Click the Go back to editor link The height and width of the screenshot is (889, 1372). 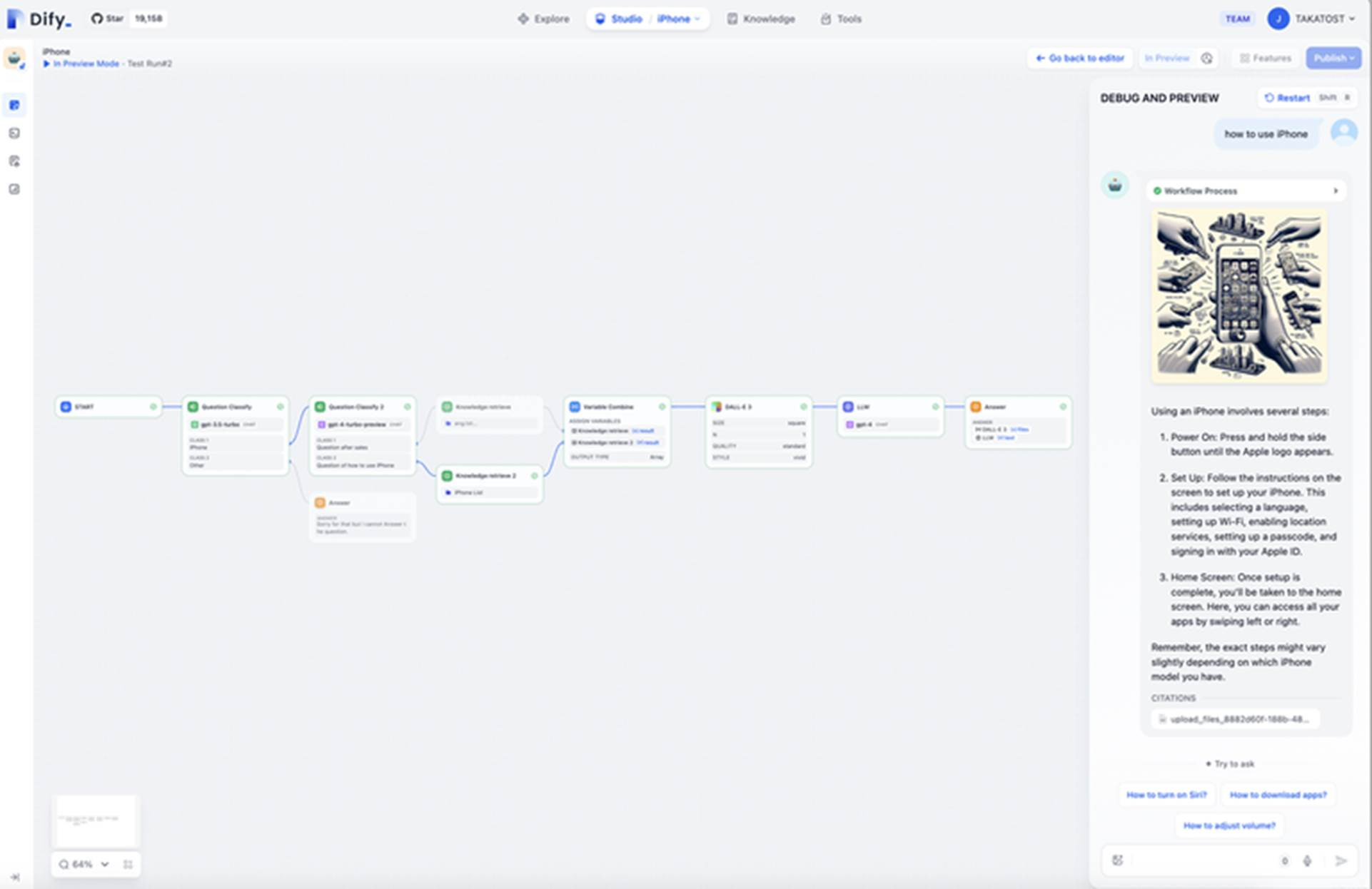point(1080,58)
